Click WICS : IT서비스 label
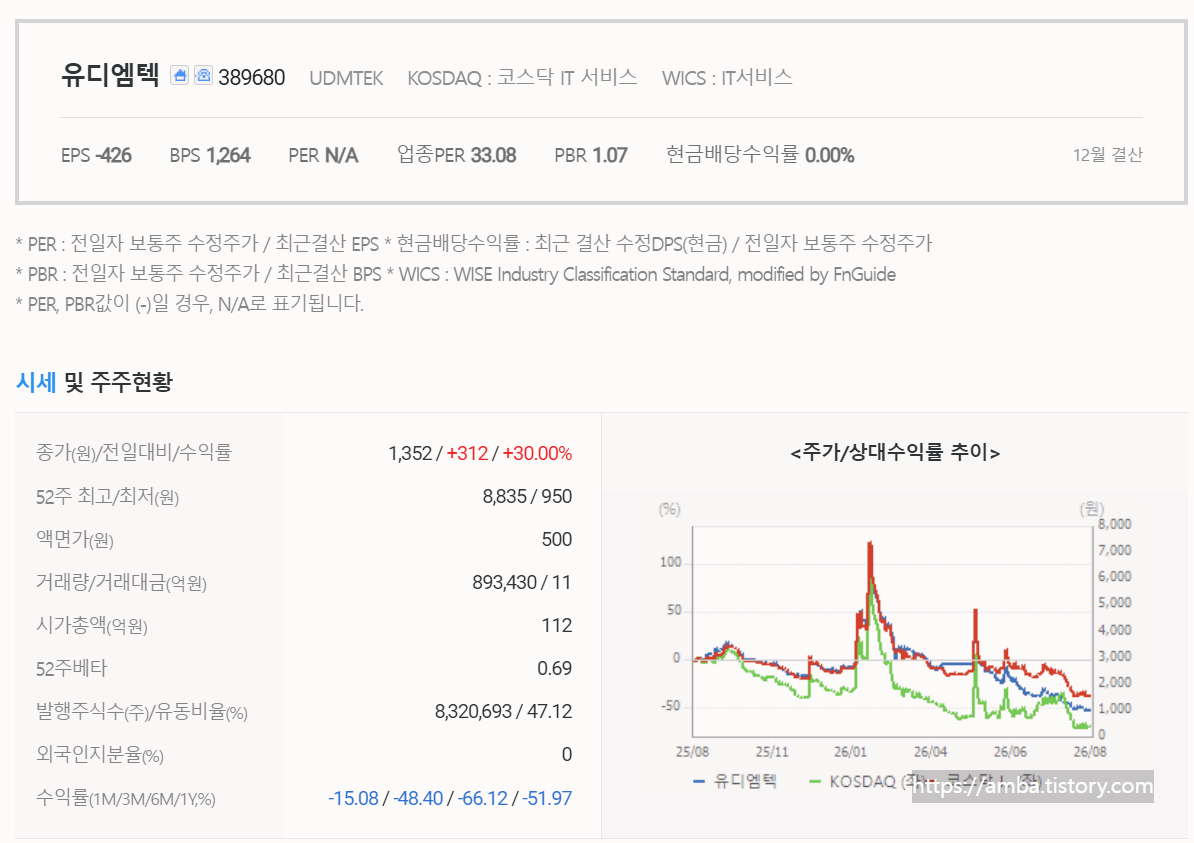This screenshot has height=843, width=1194. coord(726,78)
